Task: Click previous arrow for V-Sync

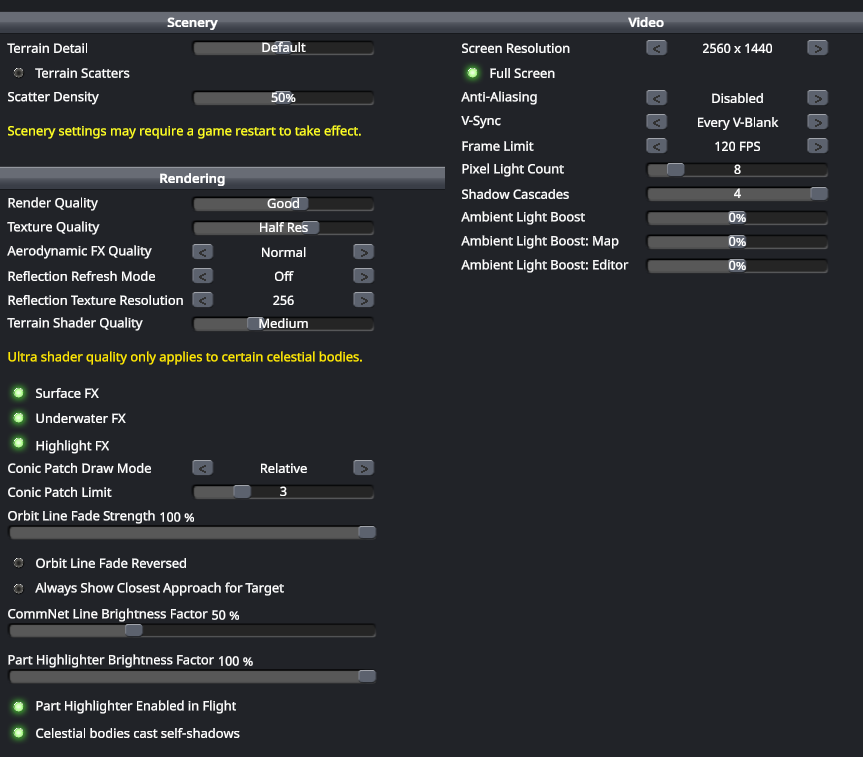Action: pos(656,122)
